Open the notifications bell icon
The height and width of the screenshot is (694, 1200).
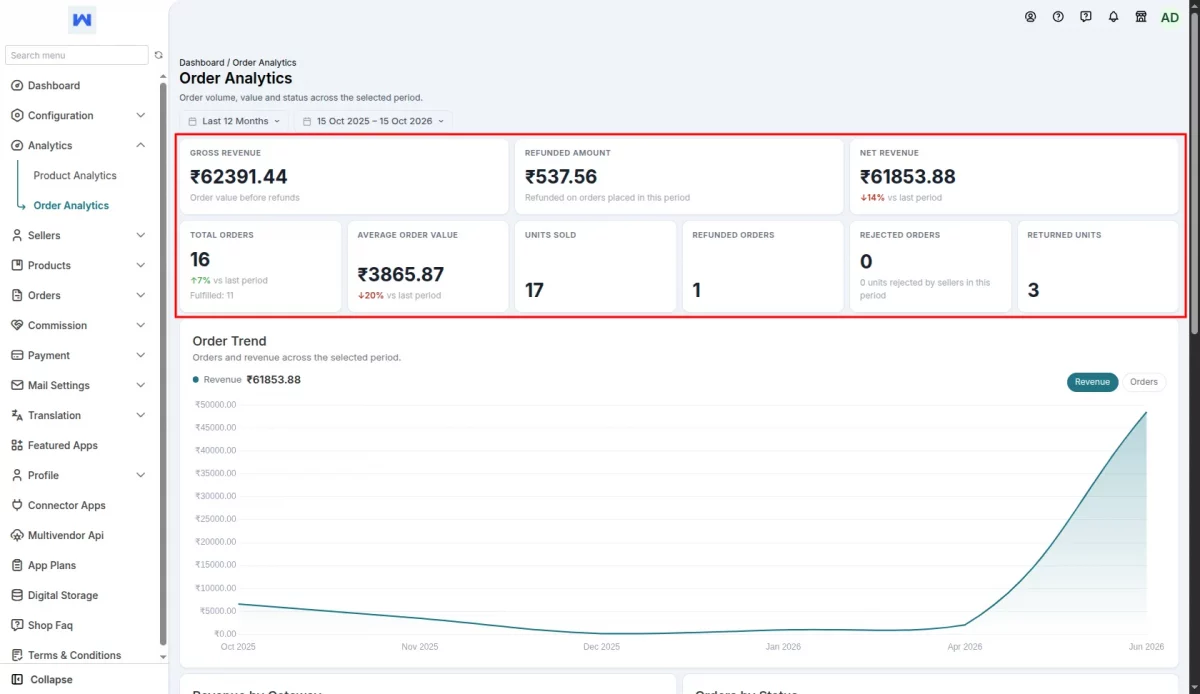click(1113, 17)
